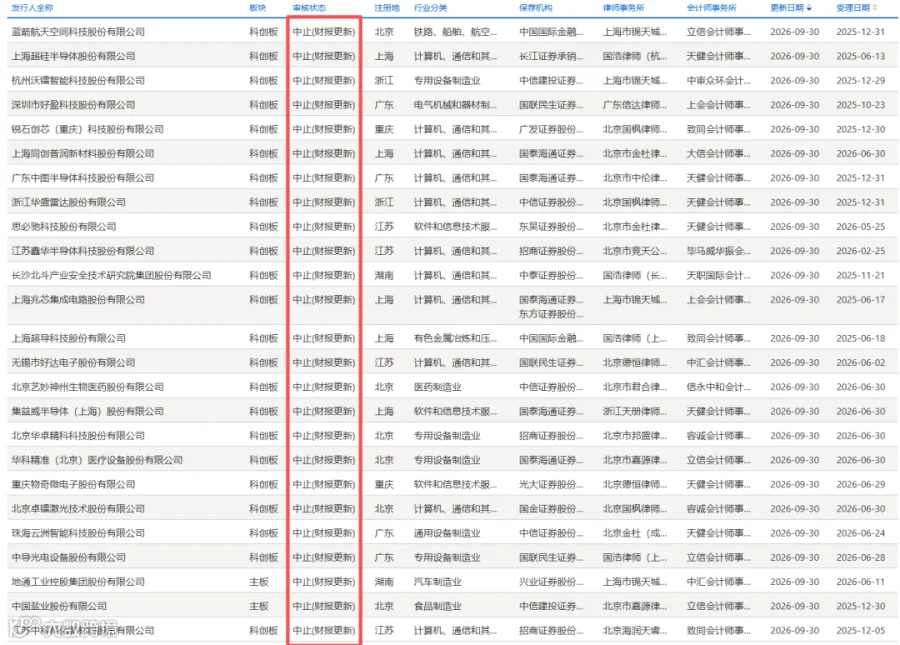Click 地通工业控股集团股份有限公司
The width and height of the screenshot is (900, 645).
pyautogui.click(x=78, y=582)
